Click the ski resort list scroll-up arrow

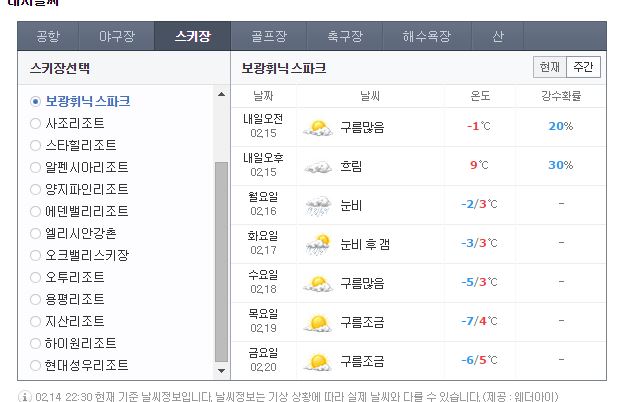click(x=221, y=95)
